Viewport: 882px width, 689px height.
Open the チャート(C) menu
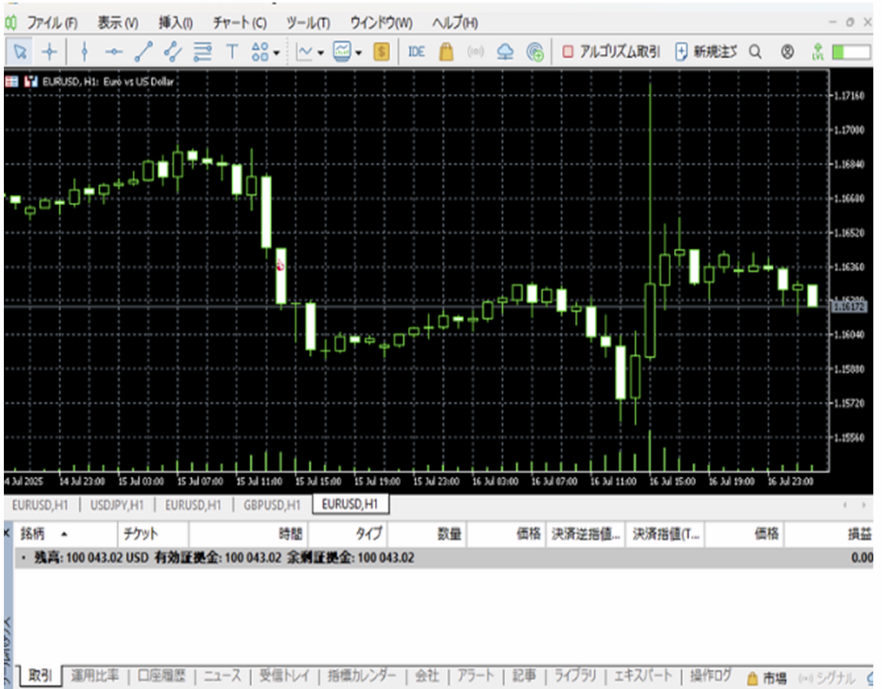pos(239,22)
